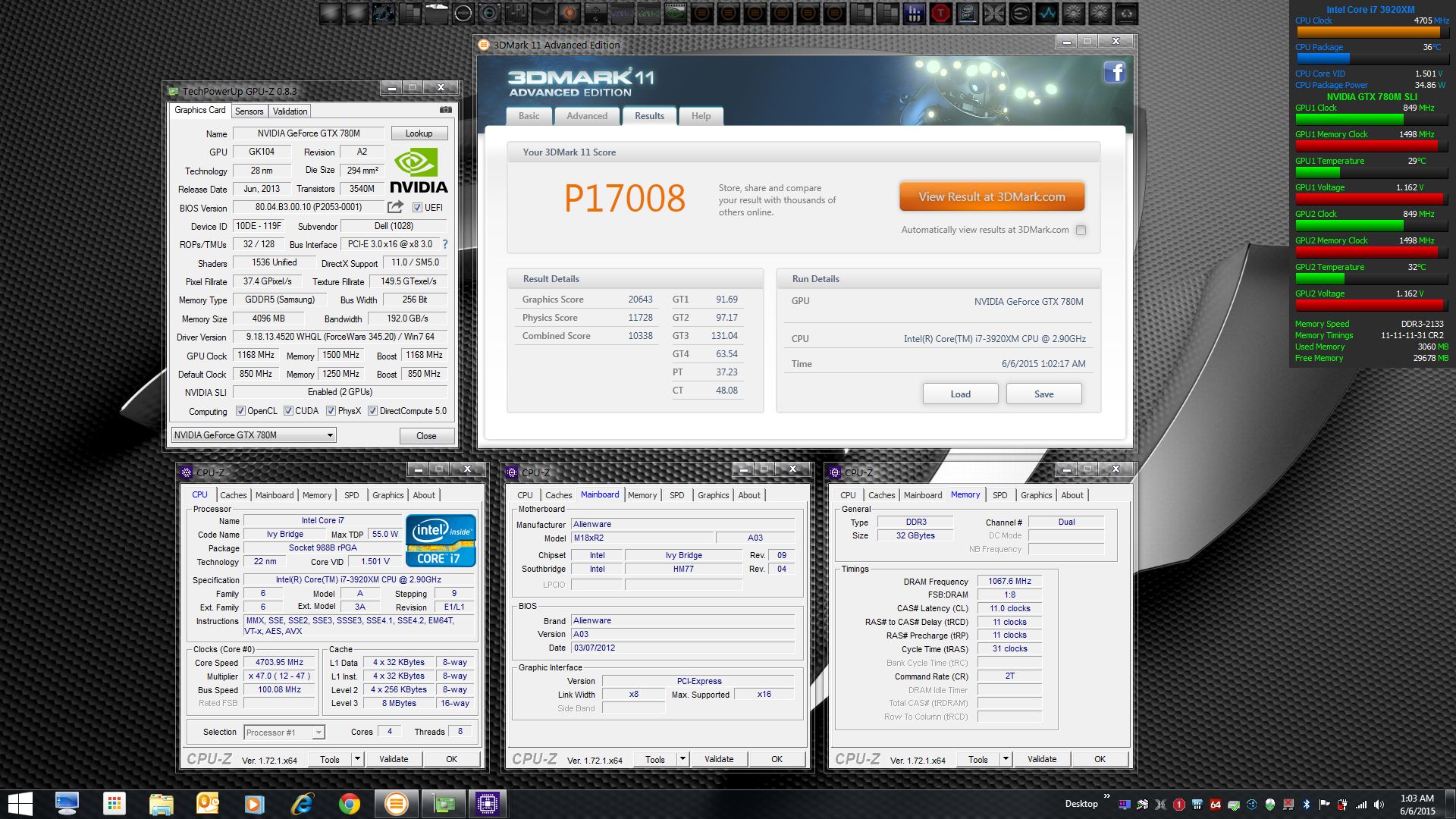The image size is (1456, 819).
Task: Open the blue waveform monitor icon in top dock
Action: click(1047, 13)
